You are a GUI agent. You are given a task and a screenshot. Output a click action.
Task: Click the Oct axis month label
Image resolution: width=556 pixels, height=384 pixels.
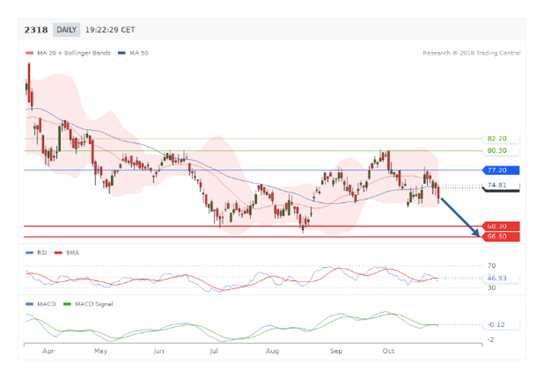pyautogui.click(x=388, y=351)
